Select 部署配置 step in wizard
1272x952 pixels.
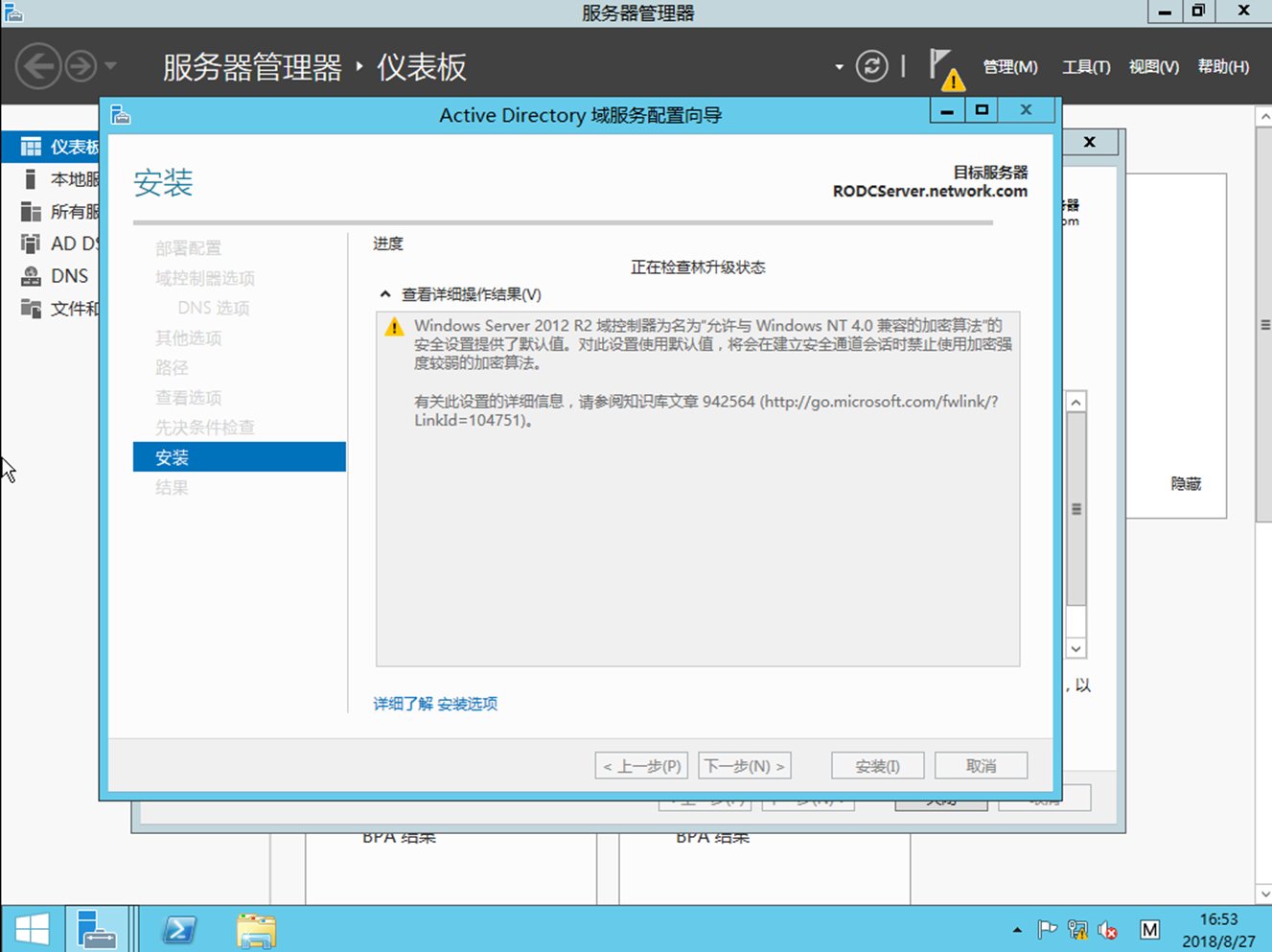point(189,248)
